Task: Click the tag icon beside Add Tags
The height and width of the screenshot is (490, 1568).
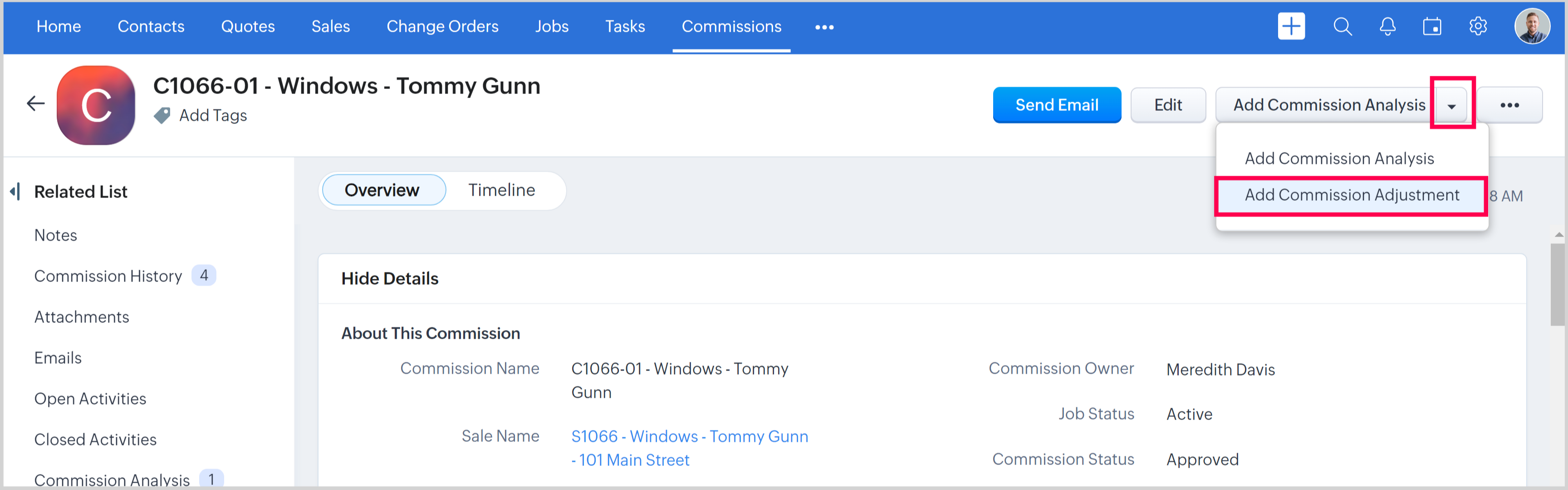Action: (x=162, y=115)
